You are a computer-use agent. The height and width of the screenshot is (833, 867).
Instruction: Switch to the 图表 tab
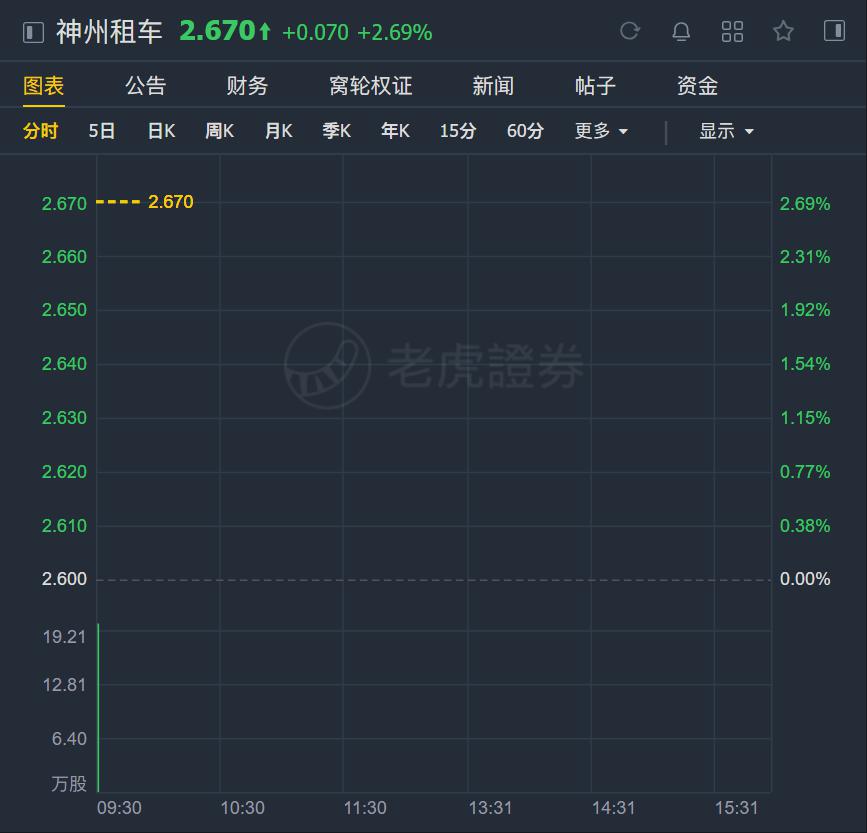click(44, 86)
